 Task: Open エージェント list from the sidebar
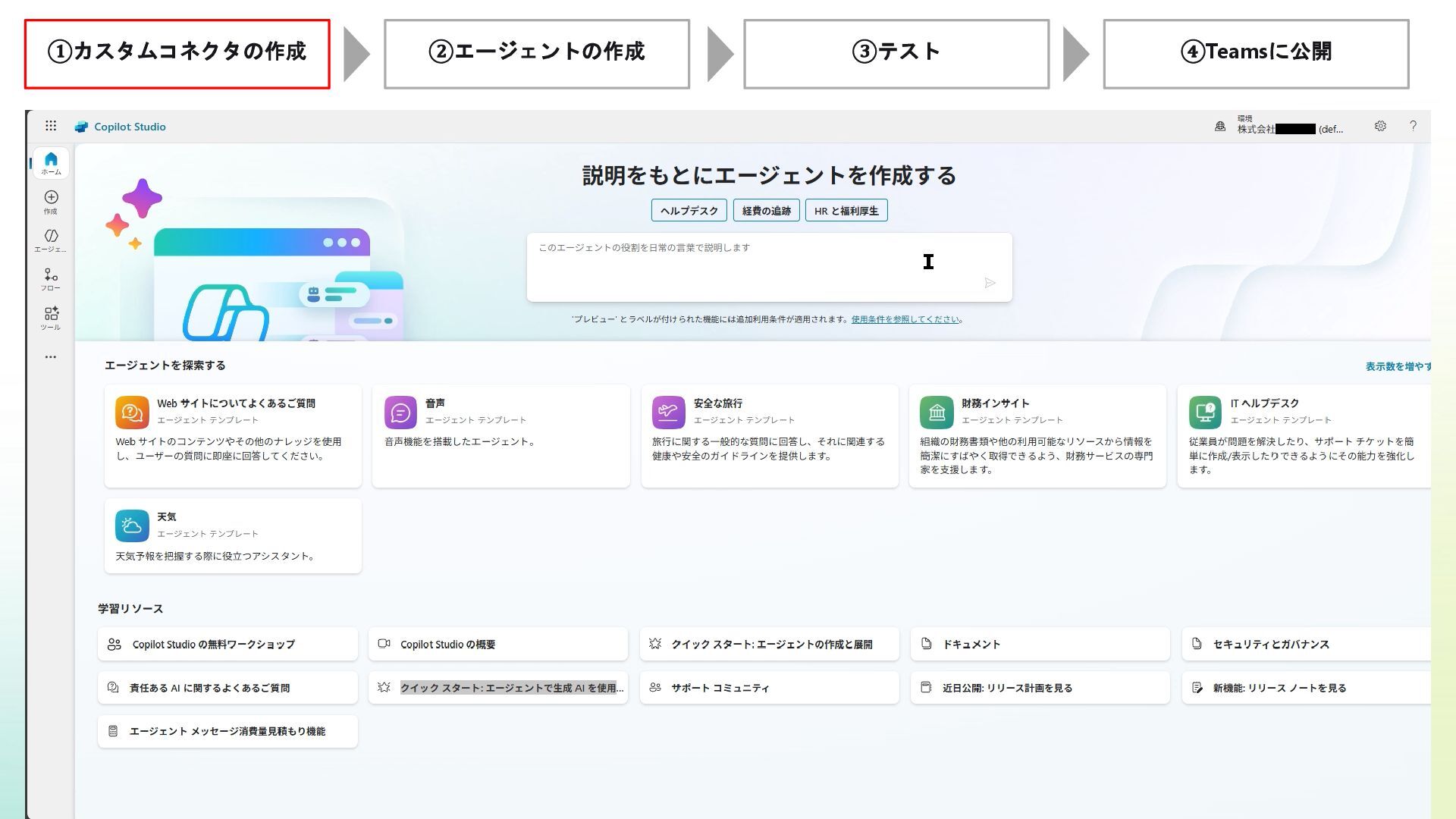51,240
